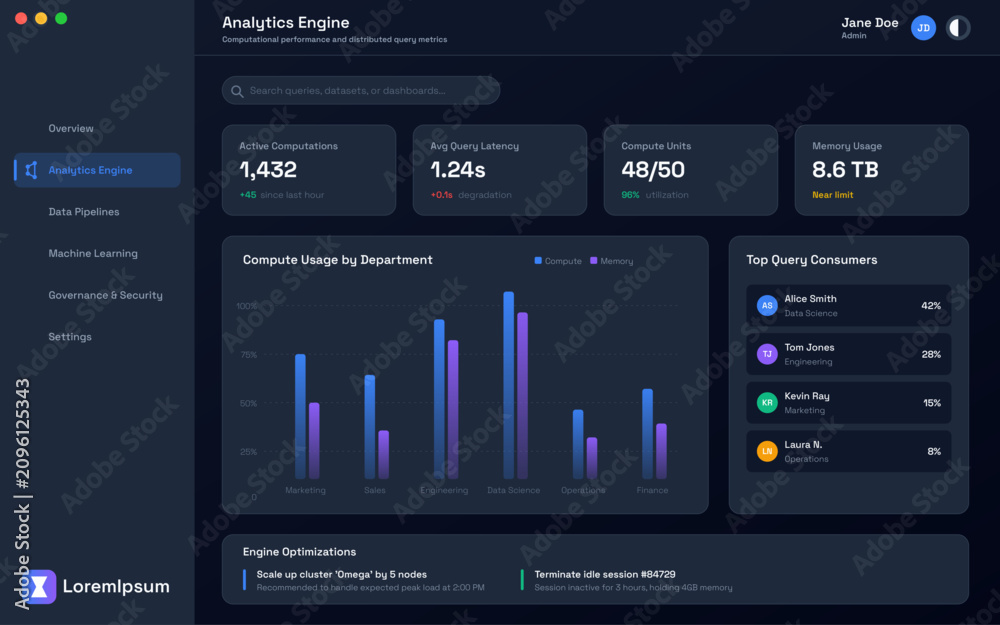Click the Analytics Engine megaphone icon
The height and width of the screenshot is (625, 1000).
point(31,170)
